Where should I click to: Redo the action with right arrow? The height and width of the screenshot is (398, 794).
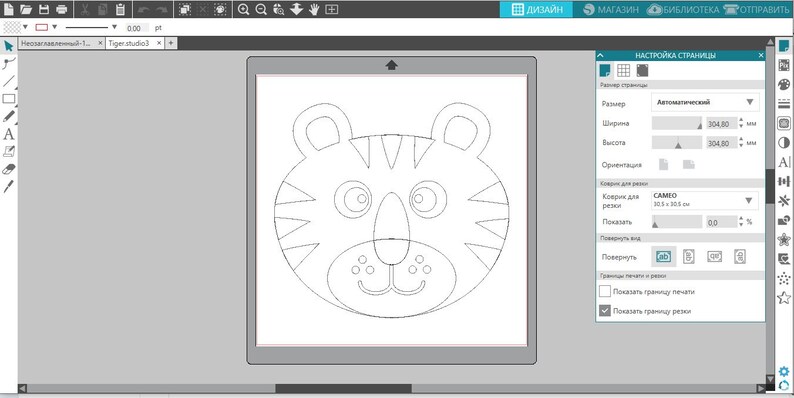click(x=162, y=10)
